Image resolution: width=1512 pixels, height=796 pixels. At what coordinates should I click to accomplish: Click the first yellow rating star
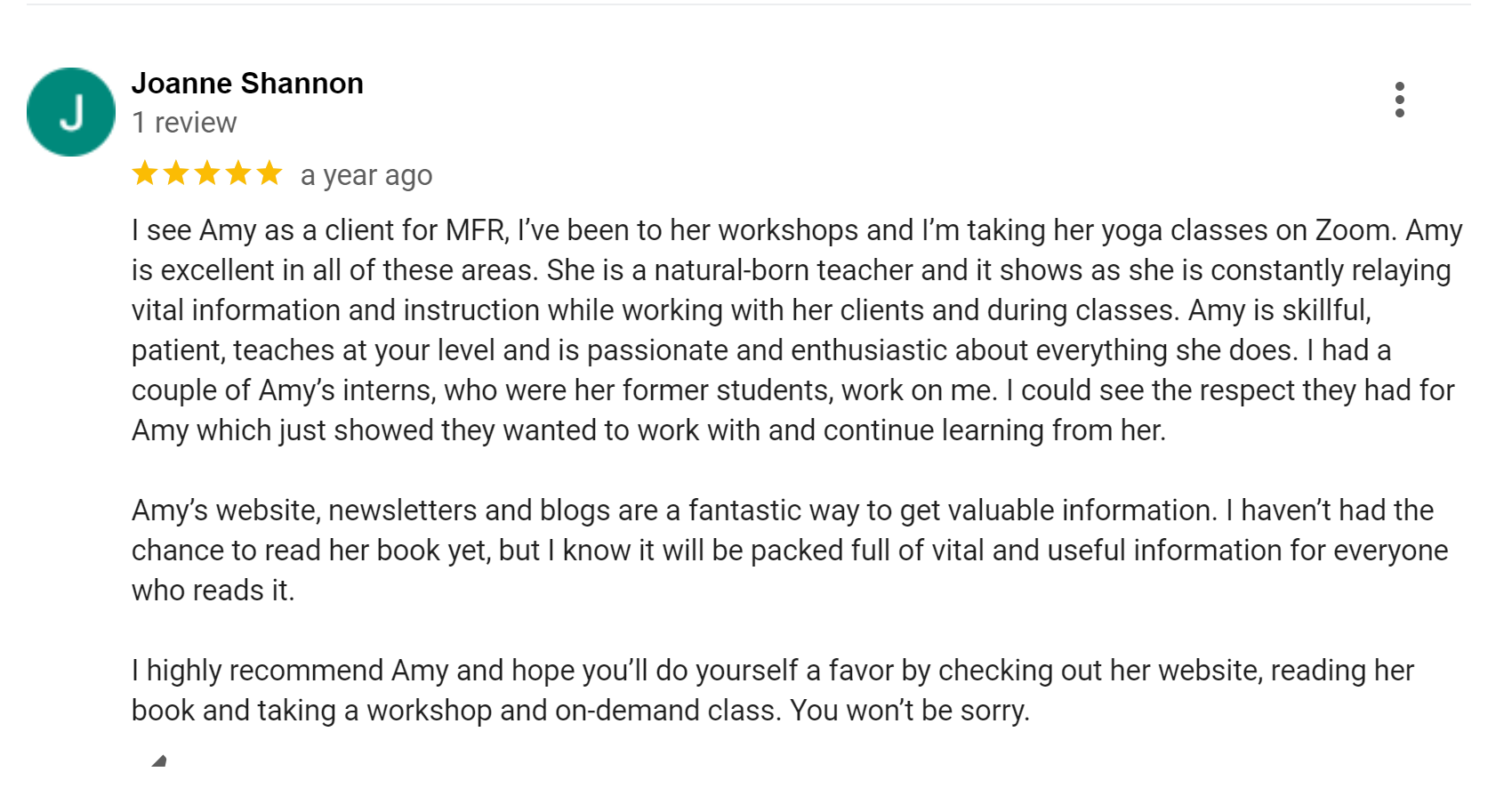point(145,173)
